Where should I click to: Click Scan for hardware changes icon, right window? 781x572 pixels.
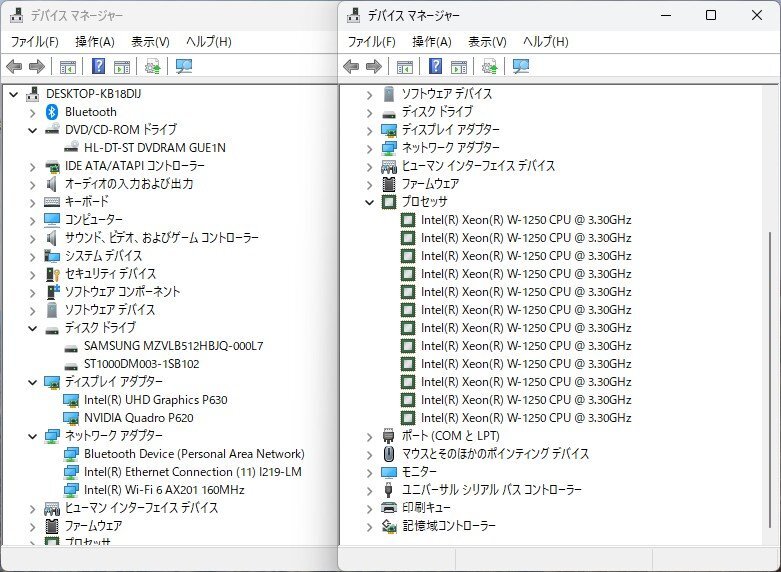click(521, 66)
